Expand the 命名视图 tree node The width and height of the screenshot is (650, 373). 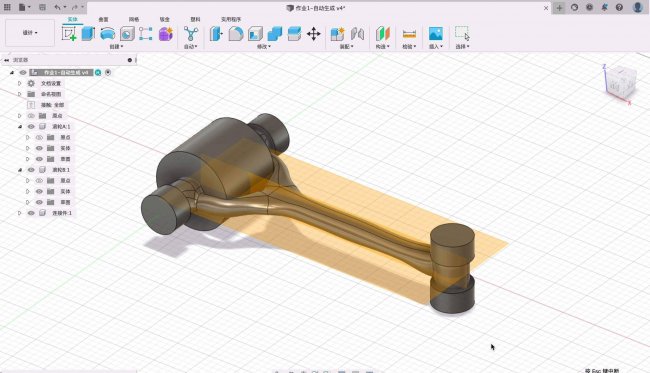coord(19,94)
